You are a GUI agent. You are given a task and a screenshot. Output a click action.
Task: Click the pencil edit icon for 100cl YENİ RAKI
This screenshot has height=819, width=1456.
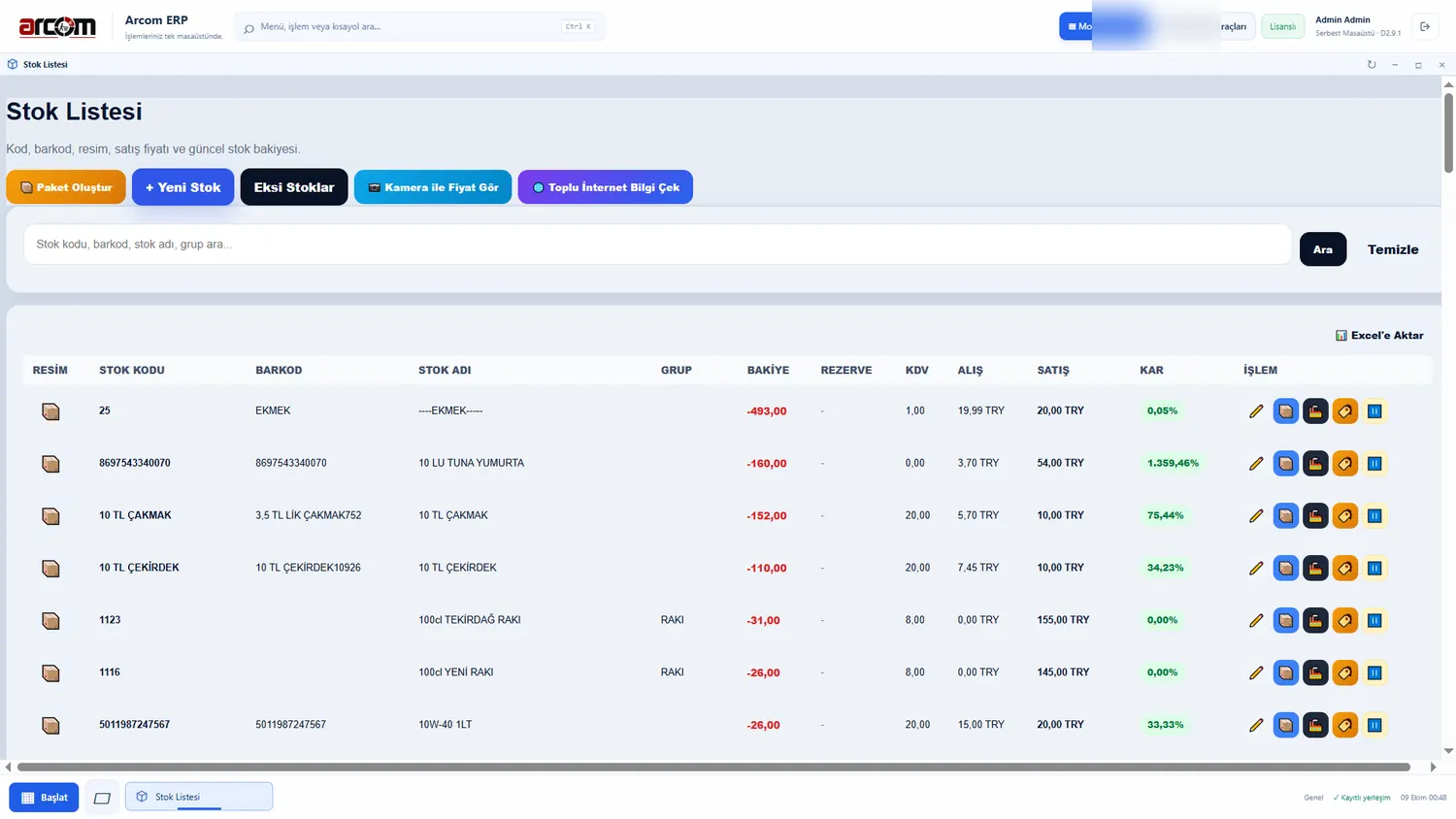pyautogui.click(x=1256, y=673)
